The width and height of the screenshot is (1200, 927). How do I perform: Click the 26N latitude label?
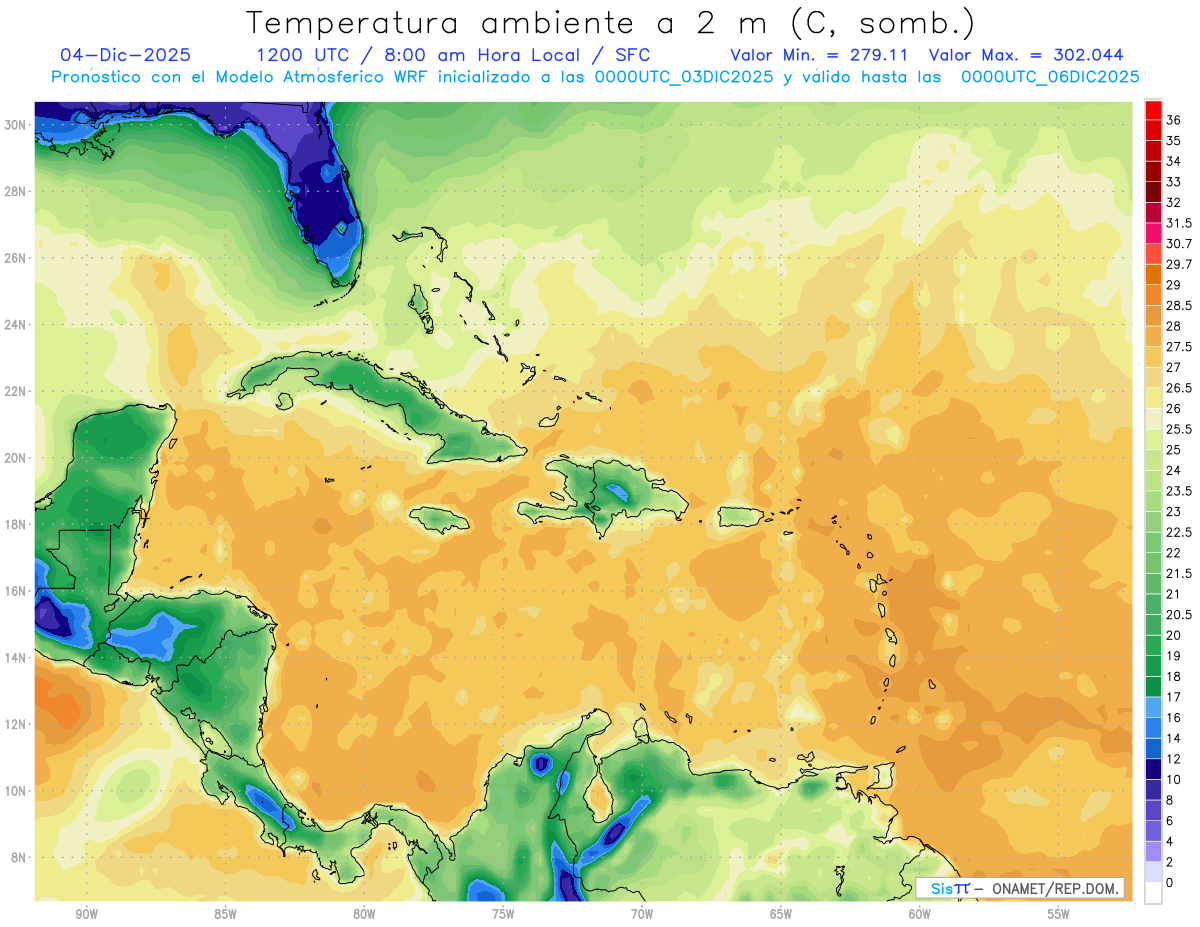coord(17,258)
